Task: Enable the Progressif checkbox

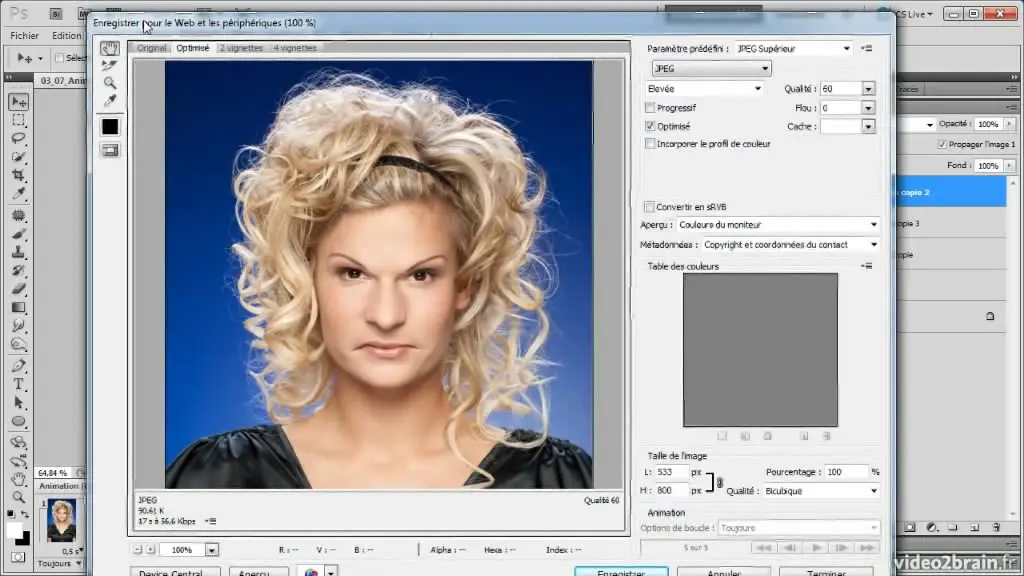Action: pos(650,108)
